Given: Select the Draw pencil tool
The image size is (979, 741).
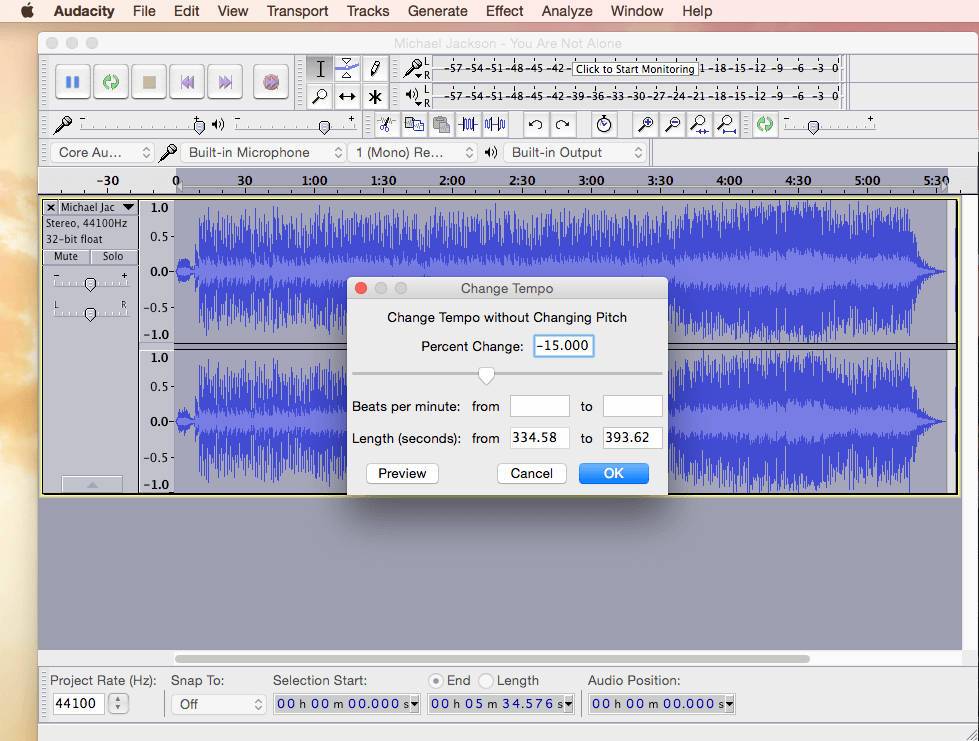Looking at the screenshot, I should click(x=375, y=68).
